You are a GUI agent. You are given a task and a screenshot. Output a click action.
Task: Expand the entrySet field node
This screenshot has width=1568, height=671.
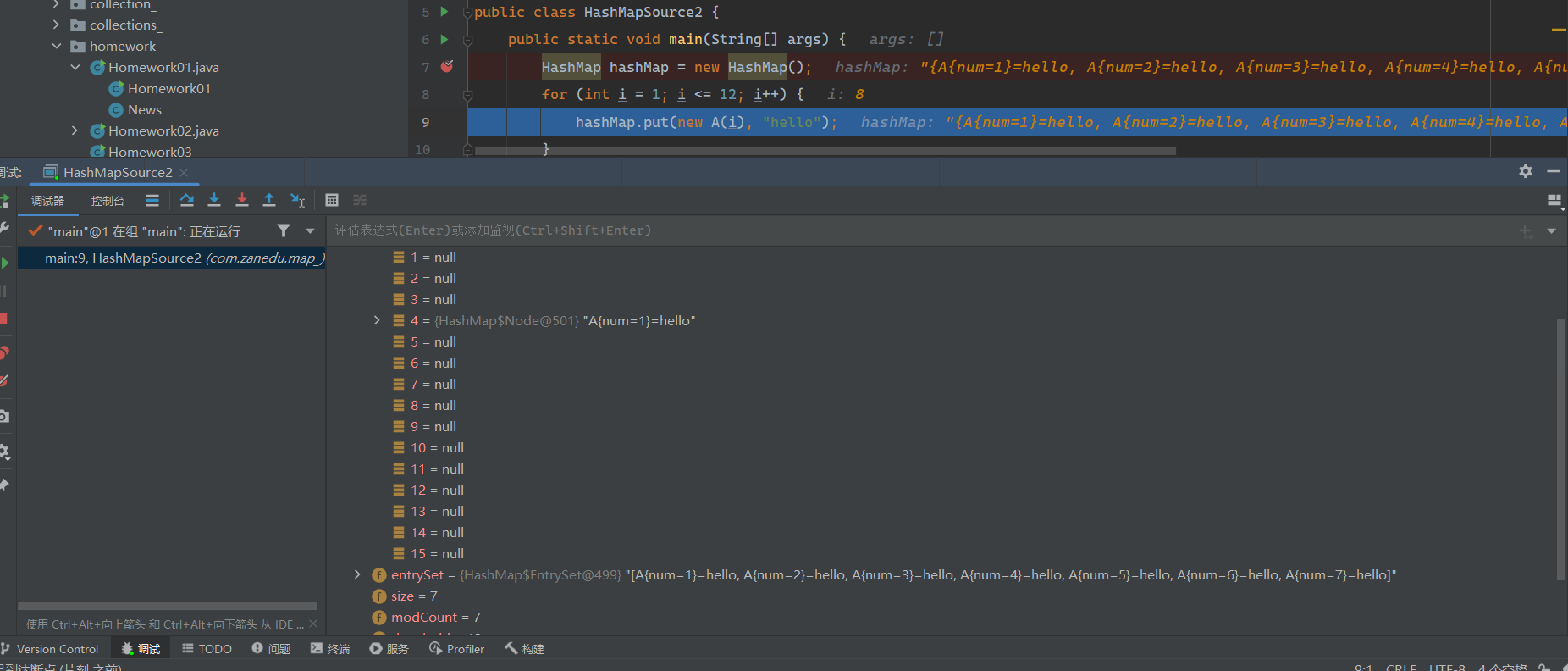357,574
